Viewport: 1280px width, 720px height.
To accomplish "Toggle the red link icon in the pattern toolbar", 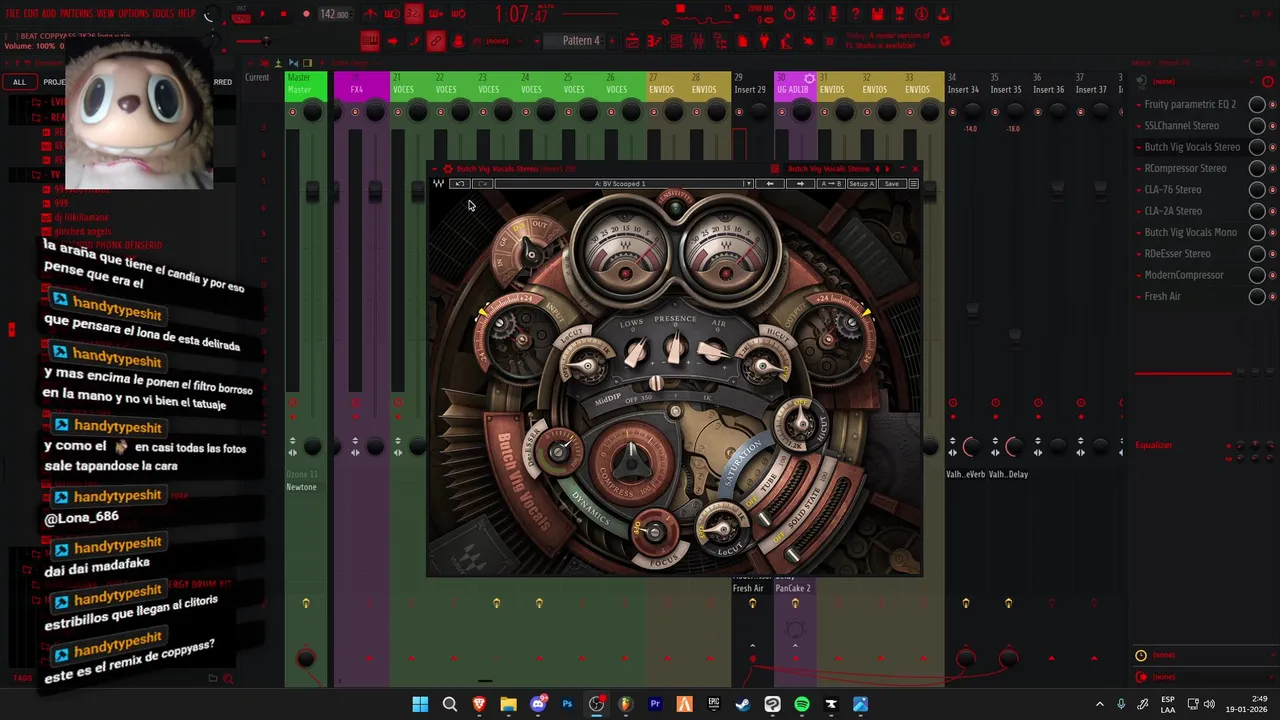I will point(436,41).
